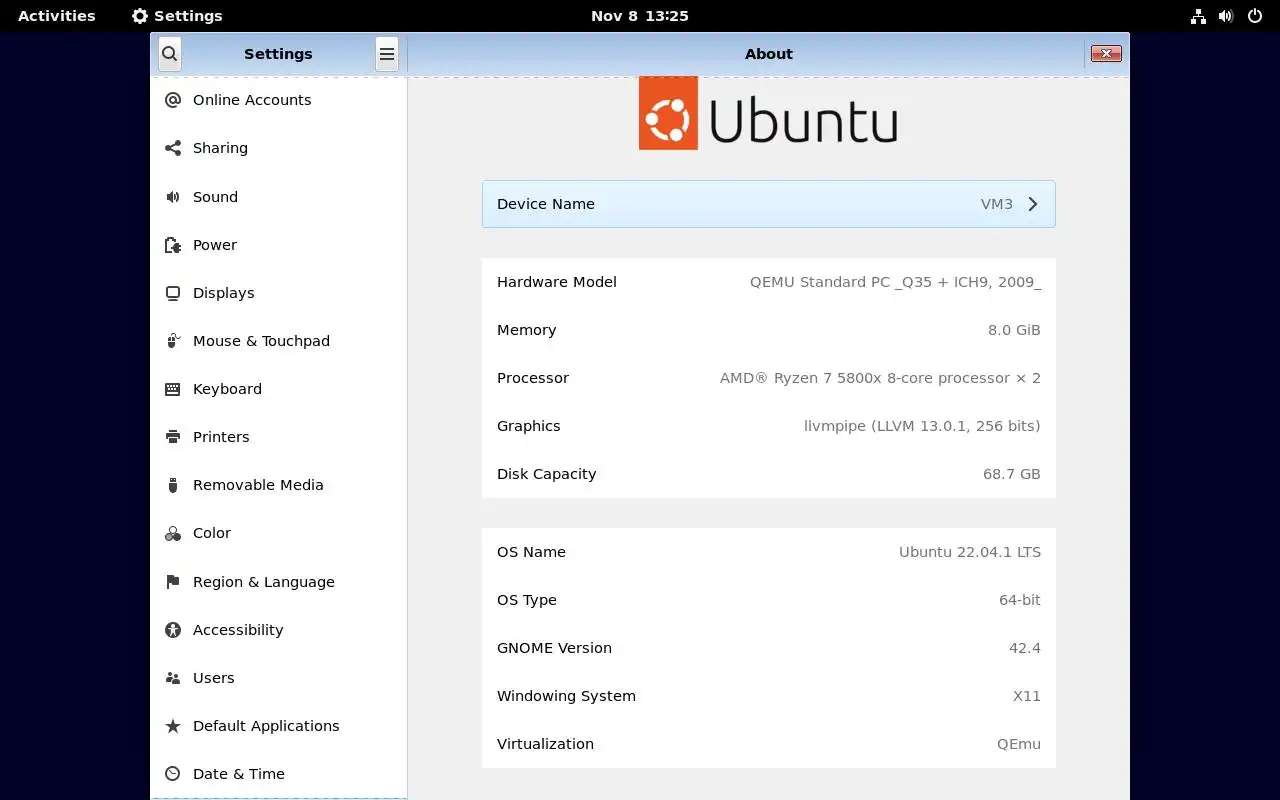Click the volume icon in top bar

tap(1226, 16)
